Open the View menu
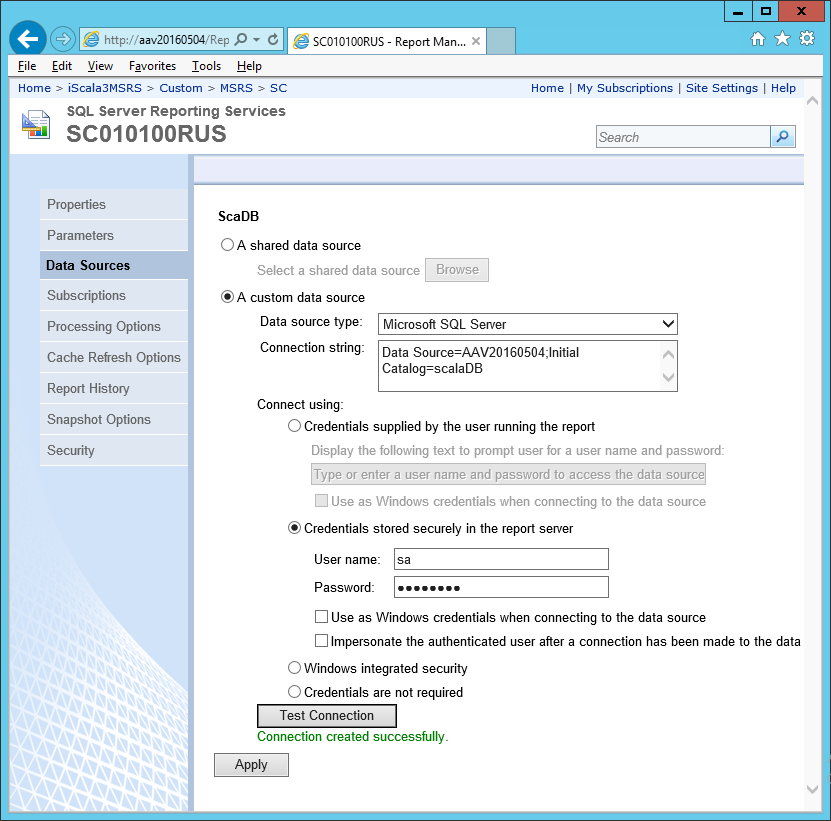Screen dimensions: 831x821 tap(100, 66)
